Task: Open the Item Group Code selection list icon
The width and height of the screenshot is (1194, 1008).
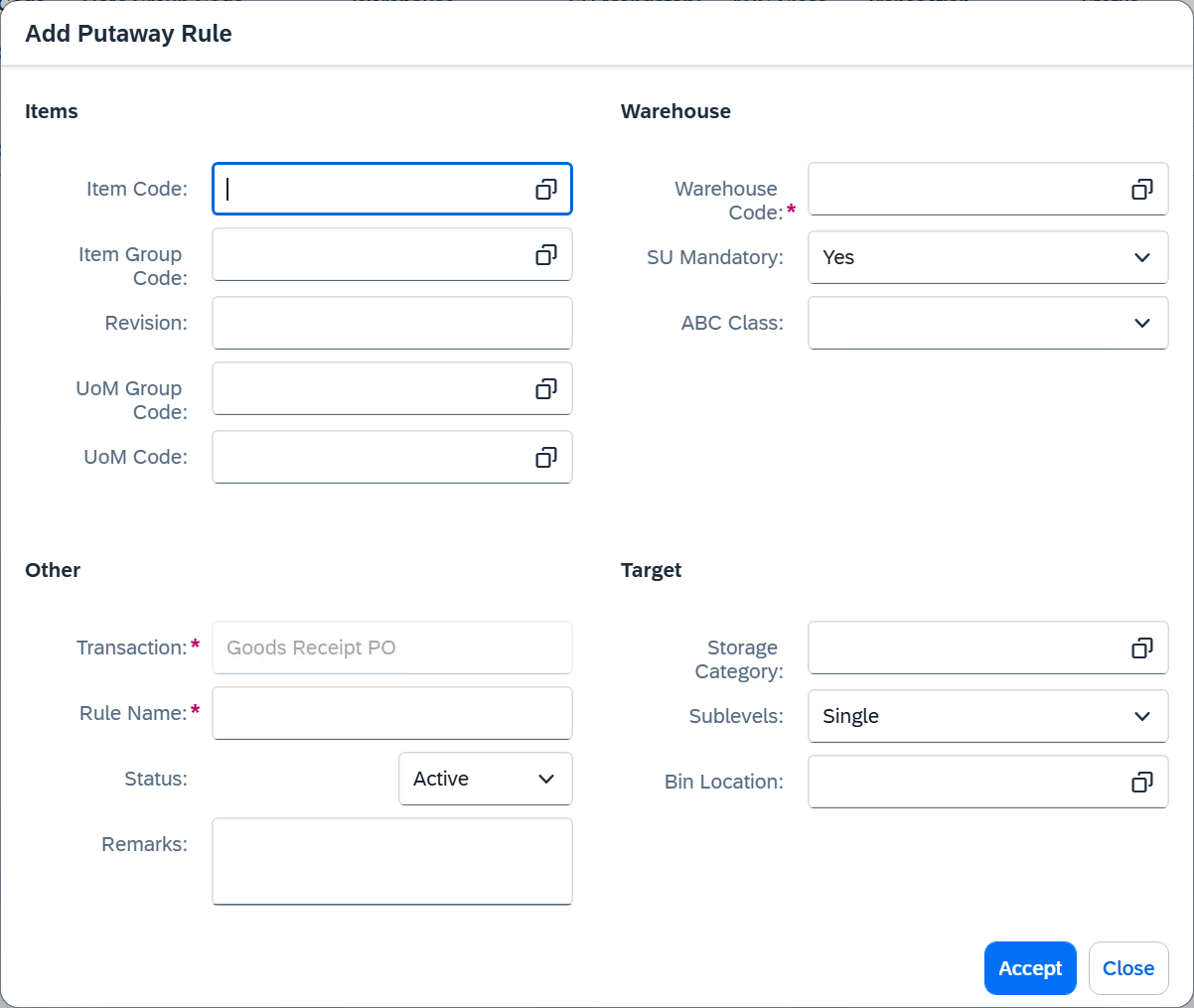Action: [545, 254]
